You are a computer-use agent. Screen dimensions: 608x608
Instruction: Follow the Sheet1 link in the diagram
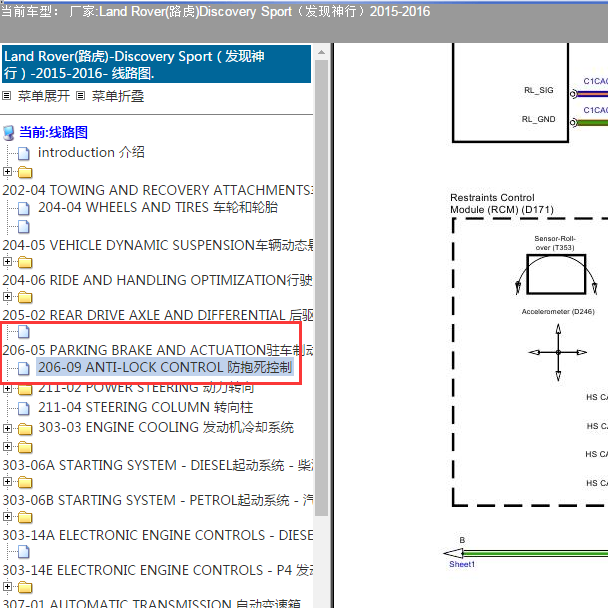click(462, 564)
